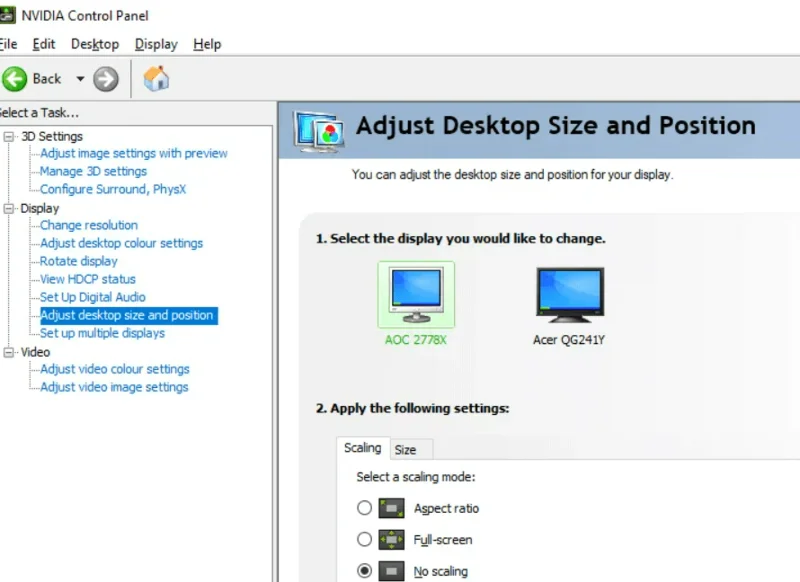Click the Adjust Desktop Size header icon
This screenshot has width=800, height=582.
(319, 132)
